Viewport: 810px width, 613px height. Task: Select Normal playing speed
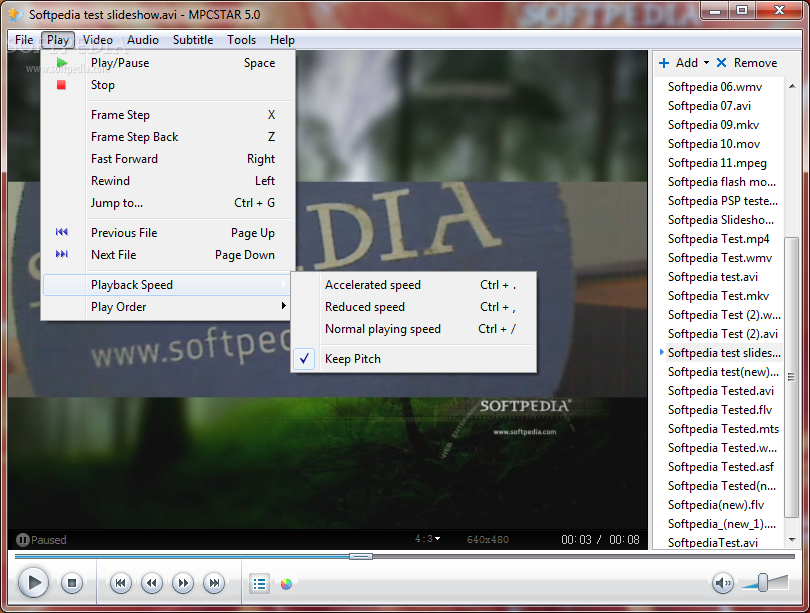413,329
